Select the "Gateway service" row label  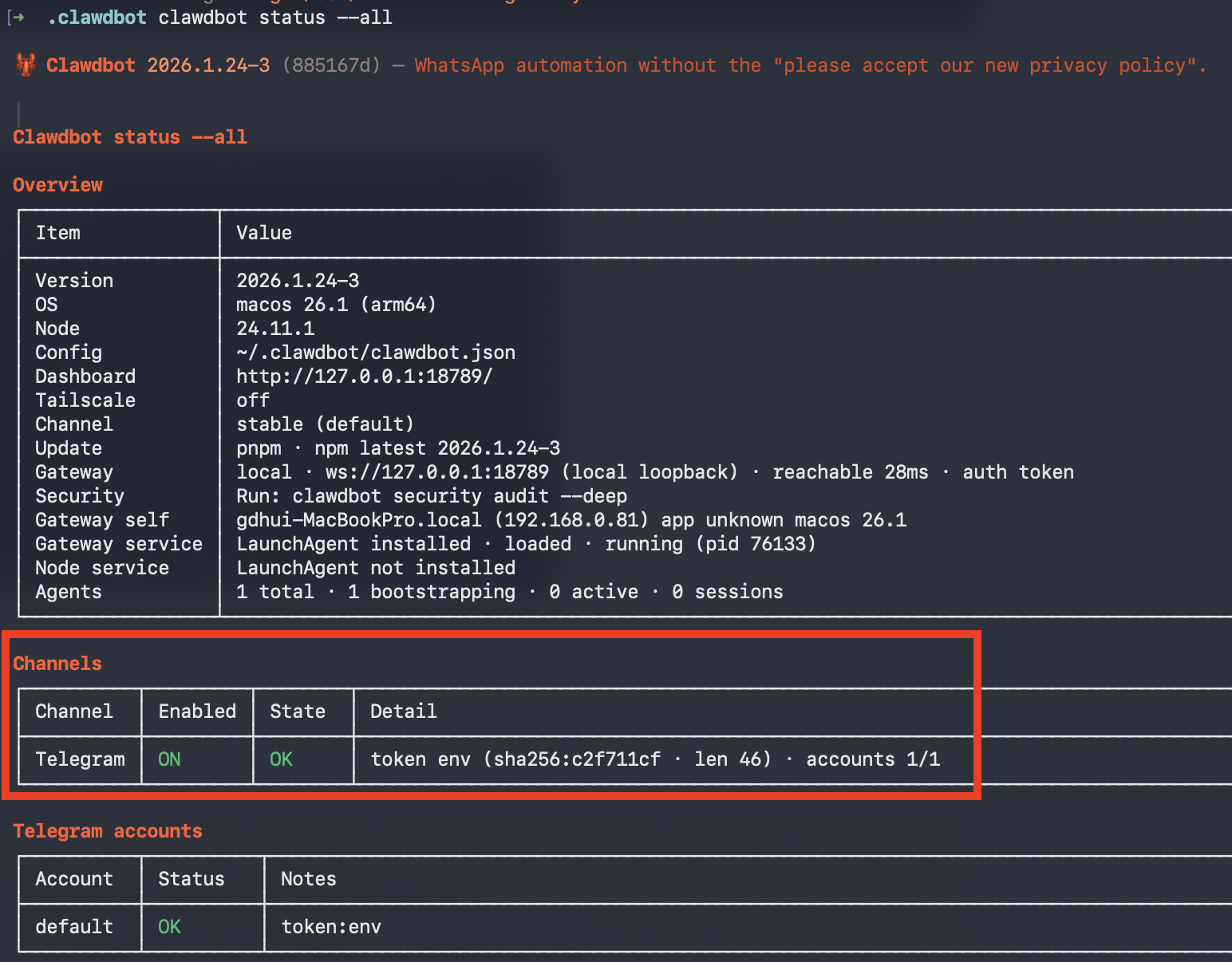pos(119,544)
